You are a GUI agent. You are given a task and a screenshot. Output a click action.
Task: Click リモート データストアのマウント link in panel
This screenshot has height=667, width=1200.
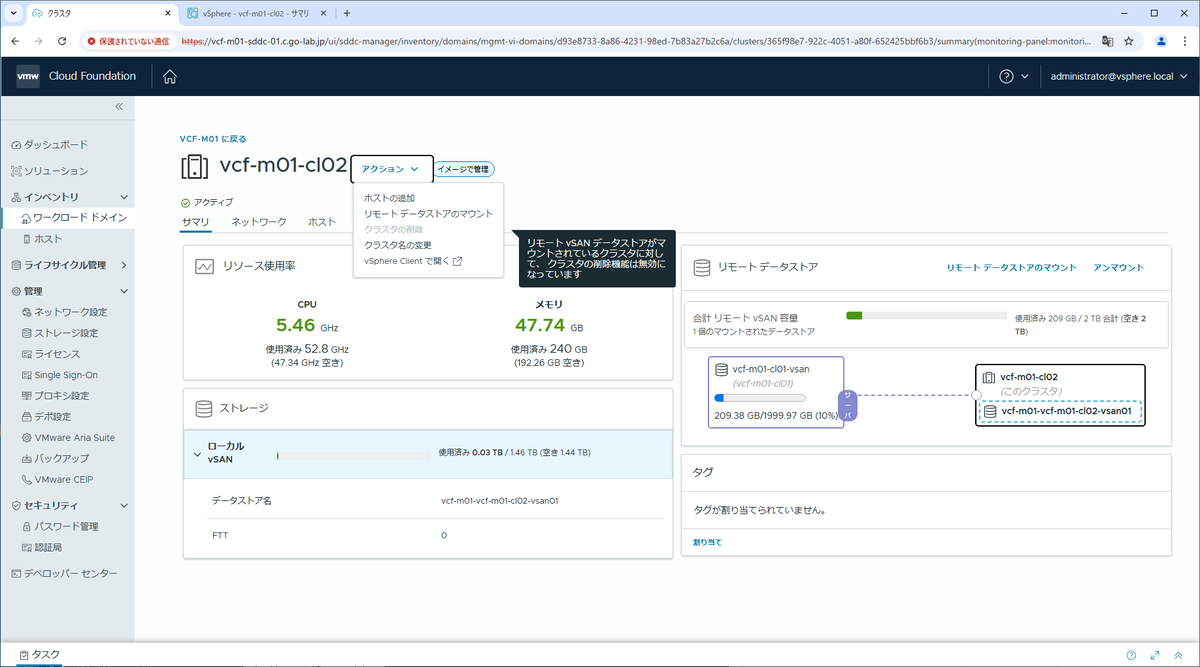click(x=1011, y=268)
